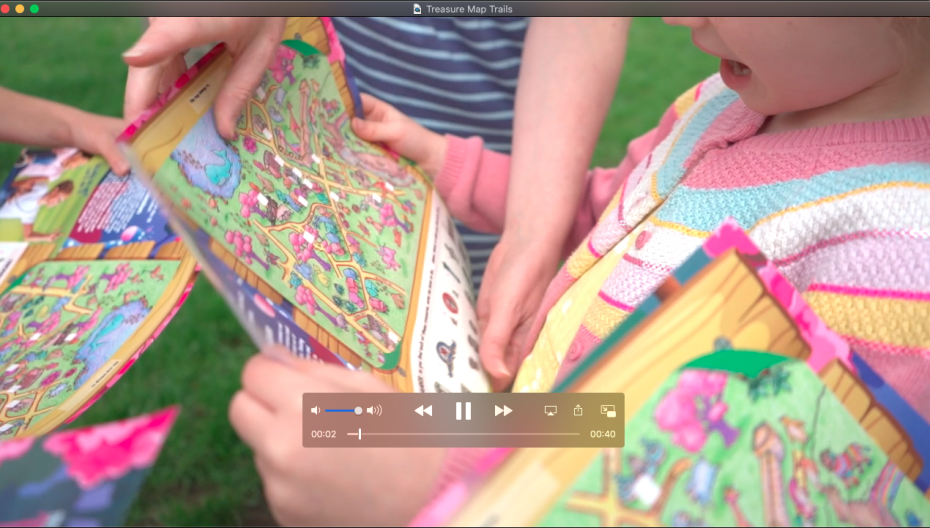Toggle the 00:40 remaining time display
Viewport: 930px width, 528px height.
602,434
